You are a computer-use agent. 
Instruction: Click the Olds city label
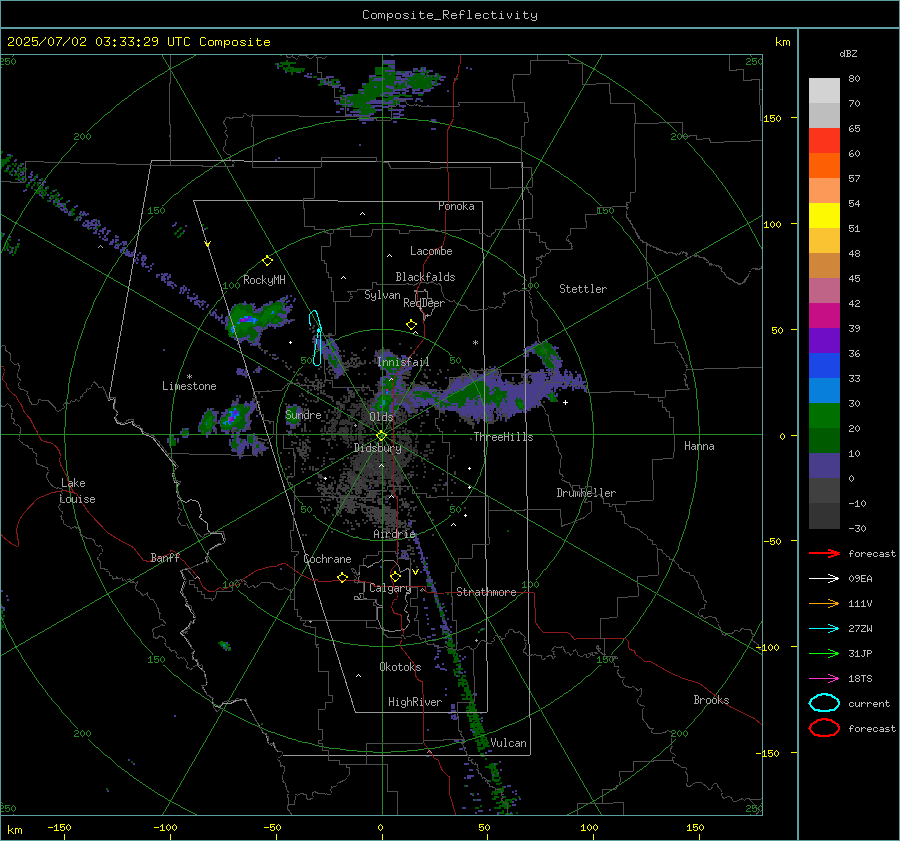pos(381,417)
